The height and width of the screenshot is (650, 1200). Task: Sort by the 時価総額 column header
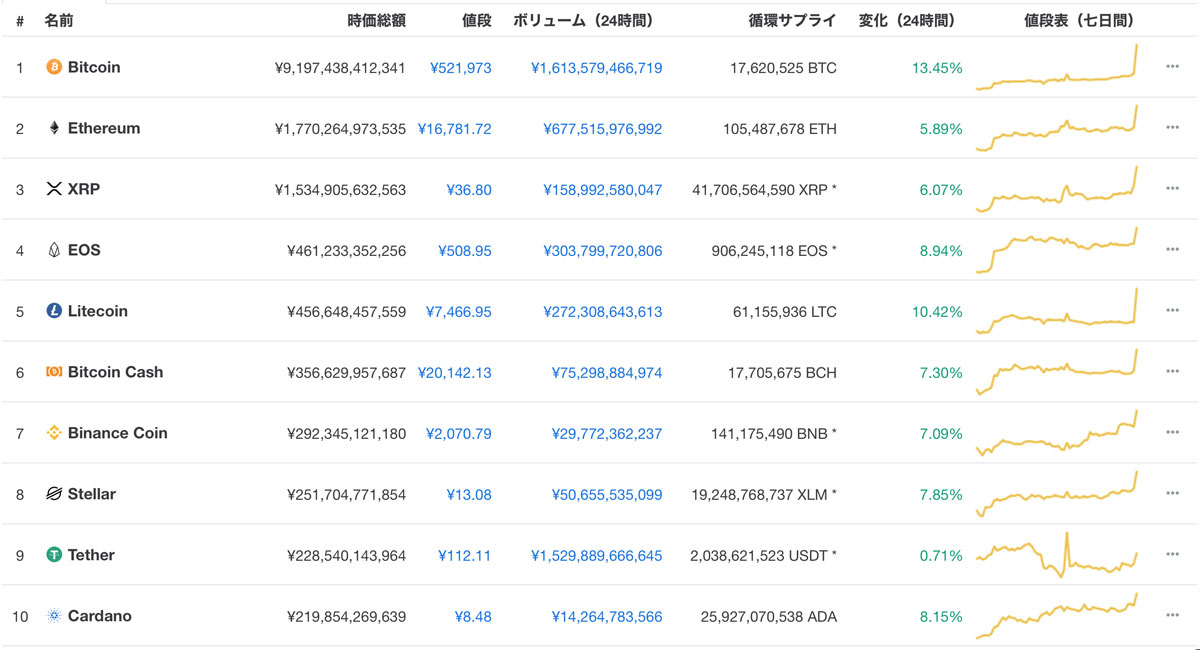(x=377, y=20)
